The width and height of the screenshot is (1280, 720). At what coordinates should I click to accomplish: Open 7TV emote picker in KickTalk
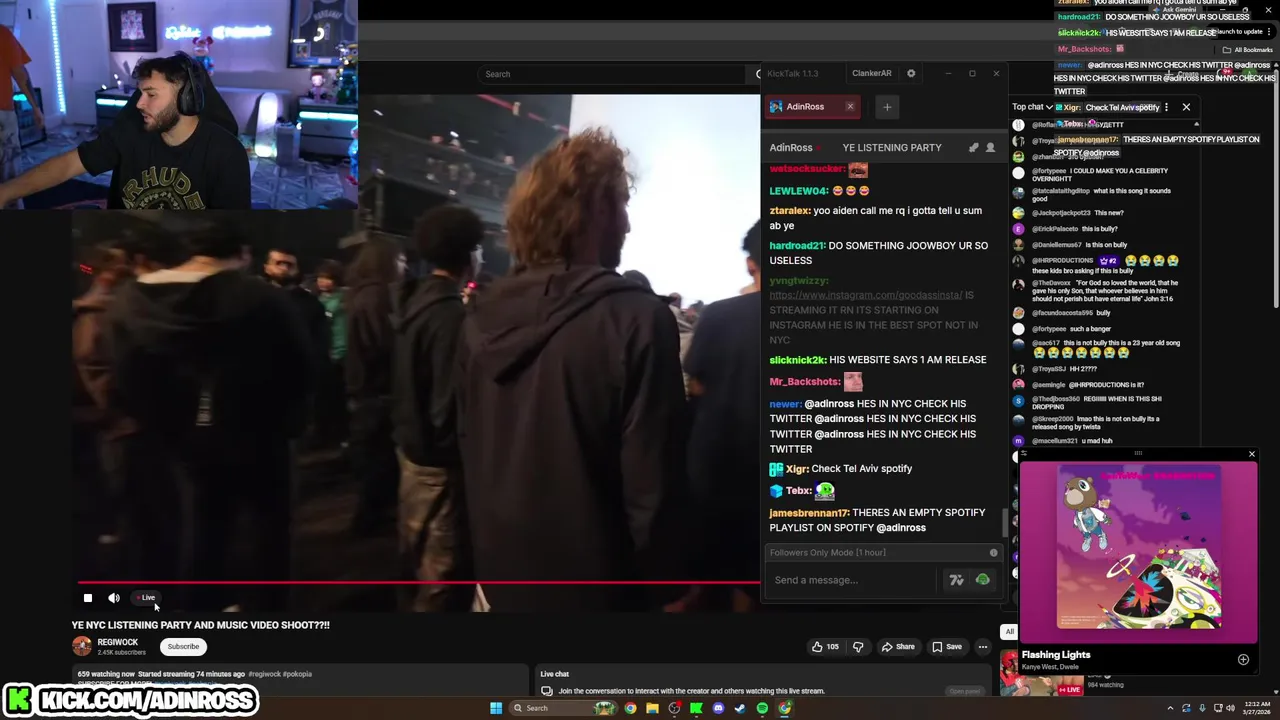(956, 580)
